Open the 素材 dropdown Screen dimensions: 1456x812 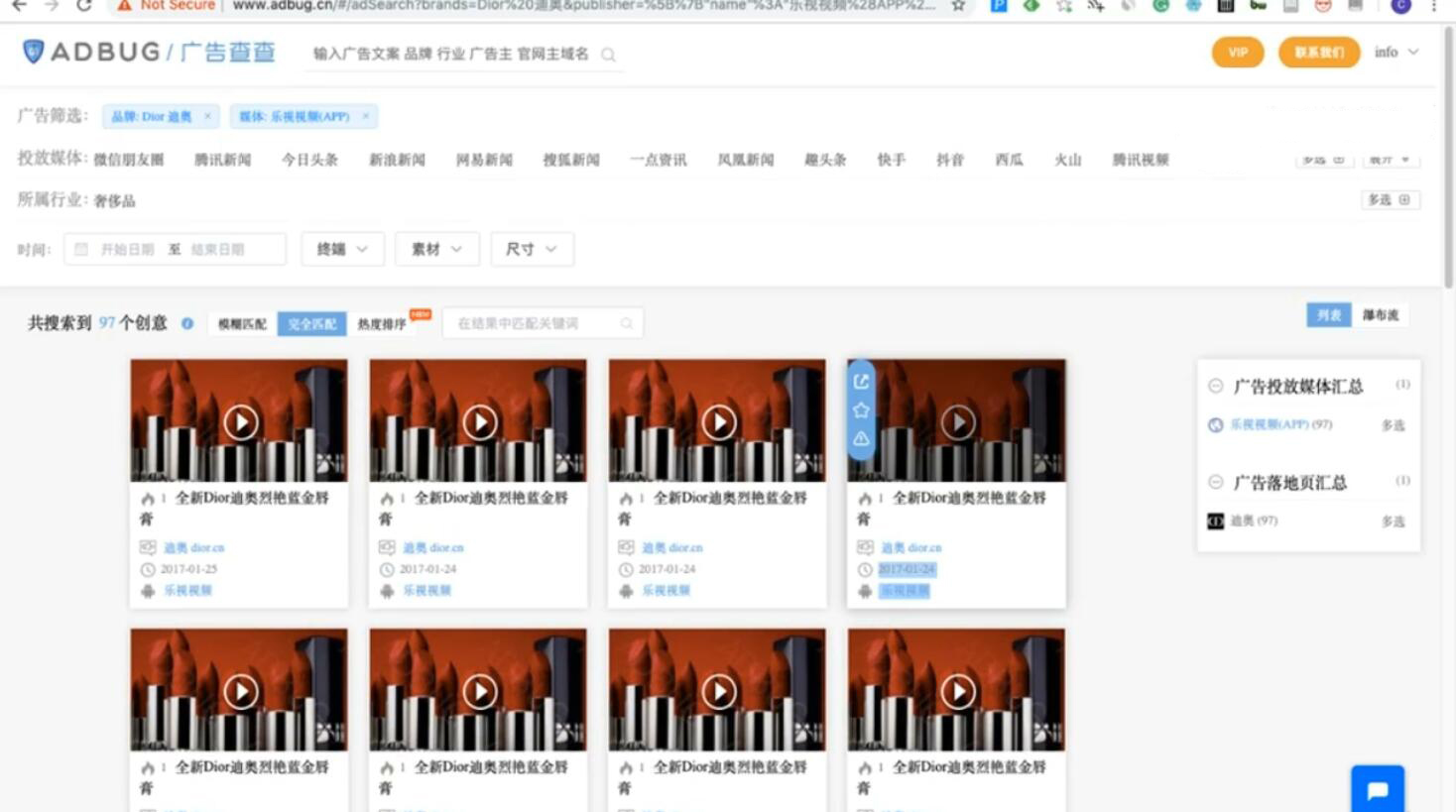coord(436,249)
